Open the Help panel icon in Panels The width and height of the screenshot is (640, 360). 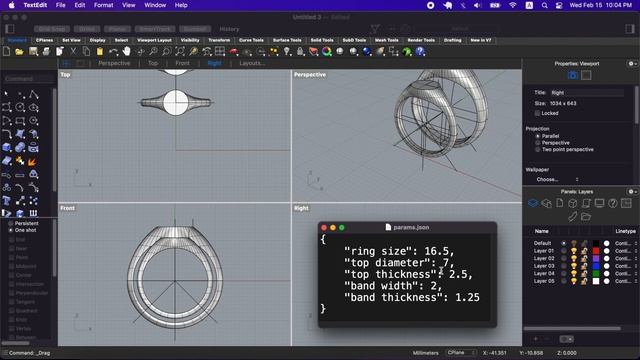click(613, 203)
